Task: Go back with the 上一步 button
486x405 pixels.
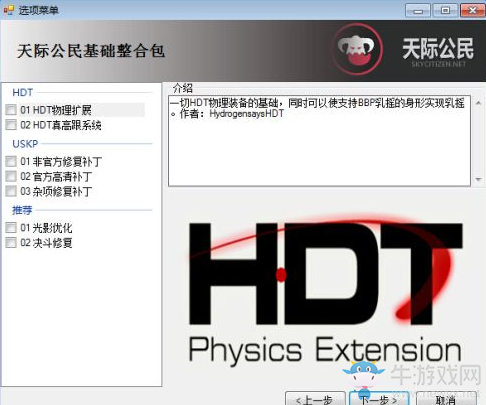Action: click(315, 399)
